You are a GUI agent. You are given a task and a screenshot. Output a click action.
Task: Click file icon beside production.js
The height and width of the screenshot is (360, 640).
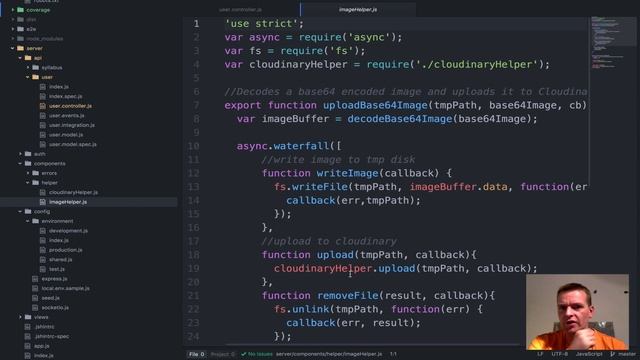tap(42, 250)
